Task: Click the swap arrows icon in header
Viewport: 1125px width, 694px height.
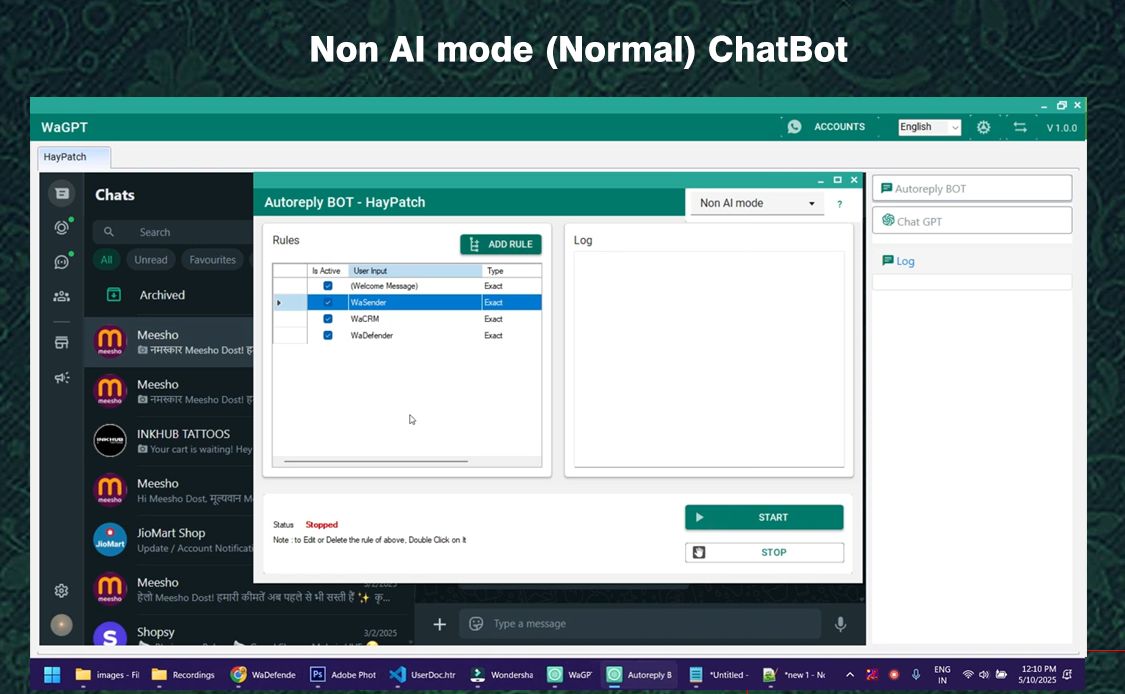Action: click(1020, 127)
